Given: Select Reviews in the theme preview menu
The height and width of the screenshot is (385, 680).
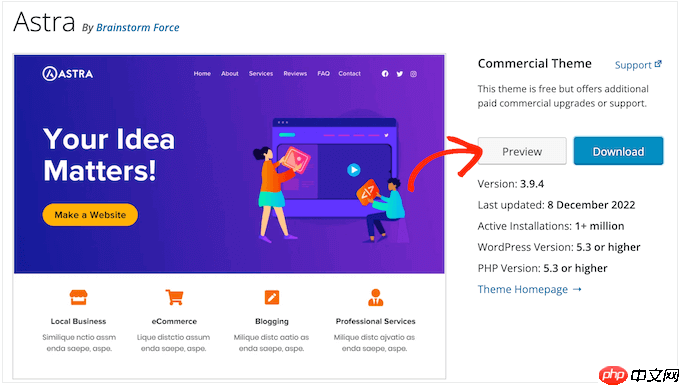Looking at the screenshot, I should [295, 74].
